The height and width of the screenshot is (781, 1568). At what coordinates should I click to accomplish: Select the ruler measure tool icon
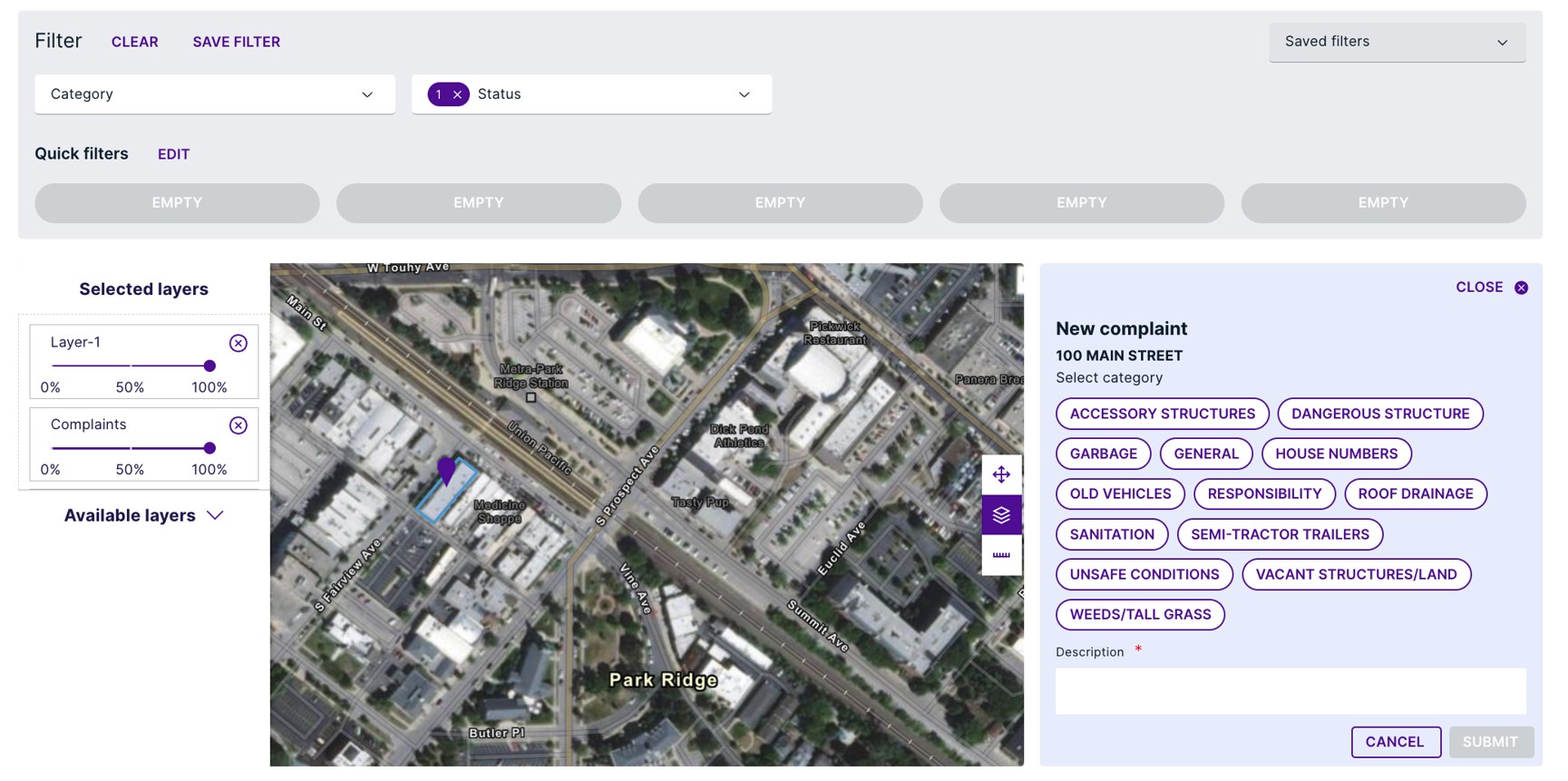1000,555
